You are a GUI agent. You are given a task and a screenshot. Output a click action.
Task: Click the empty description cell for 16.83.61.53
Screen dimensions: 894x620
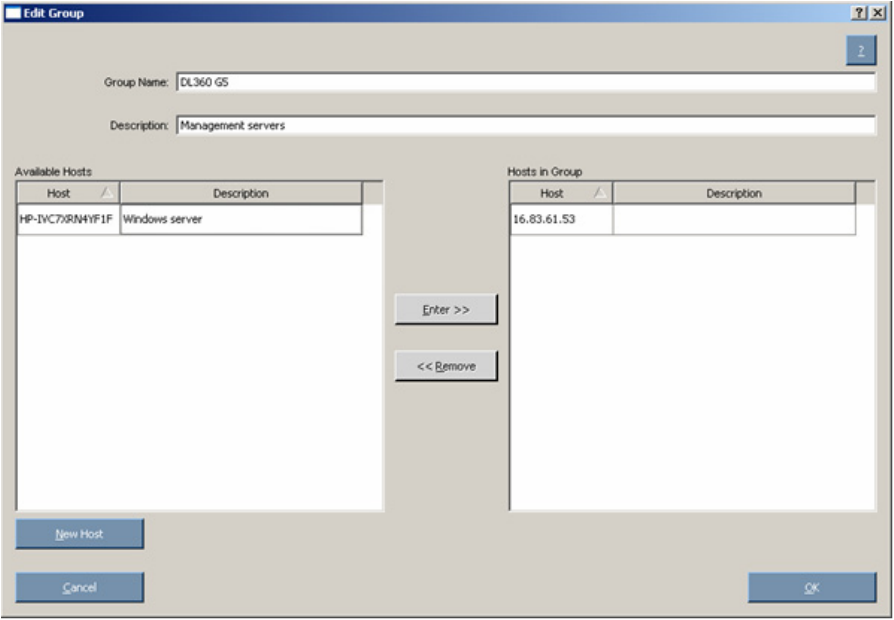click(734, 219)
